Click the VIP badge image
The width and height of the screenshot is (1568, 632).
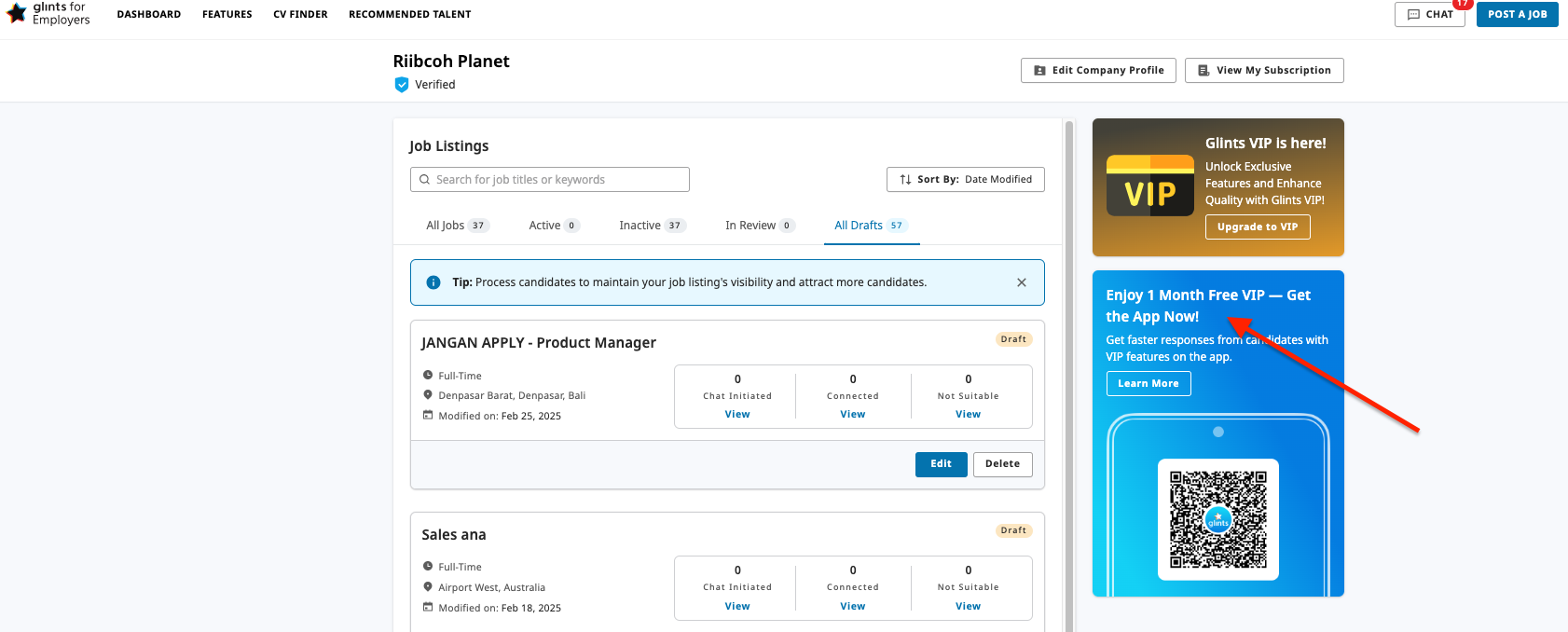coord(1149,185)
